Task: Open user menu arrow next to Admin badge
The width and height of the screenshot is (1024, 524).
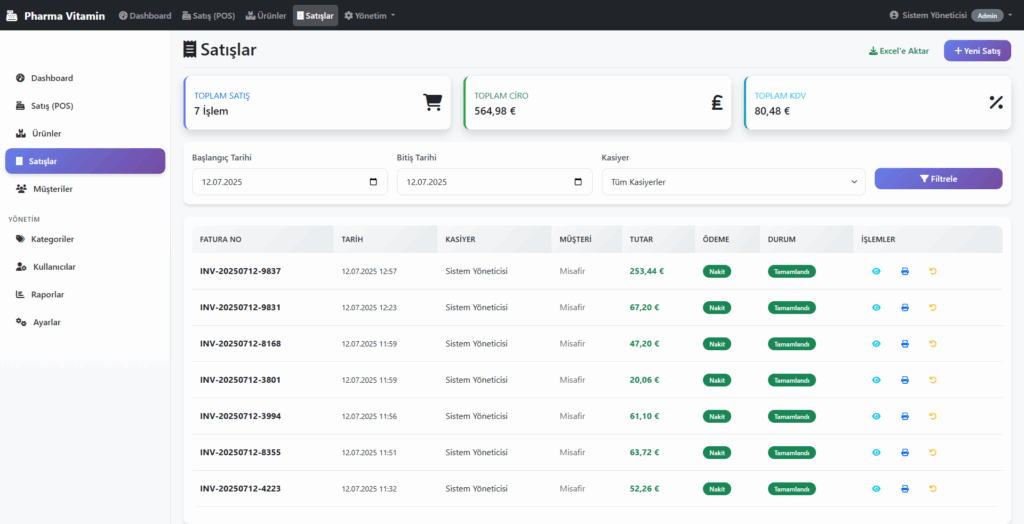Action: coord(1010,16)
